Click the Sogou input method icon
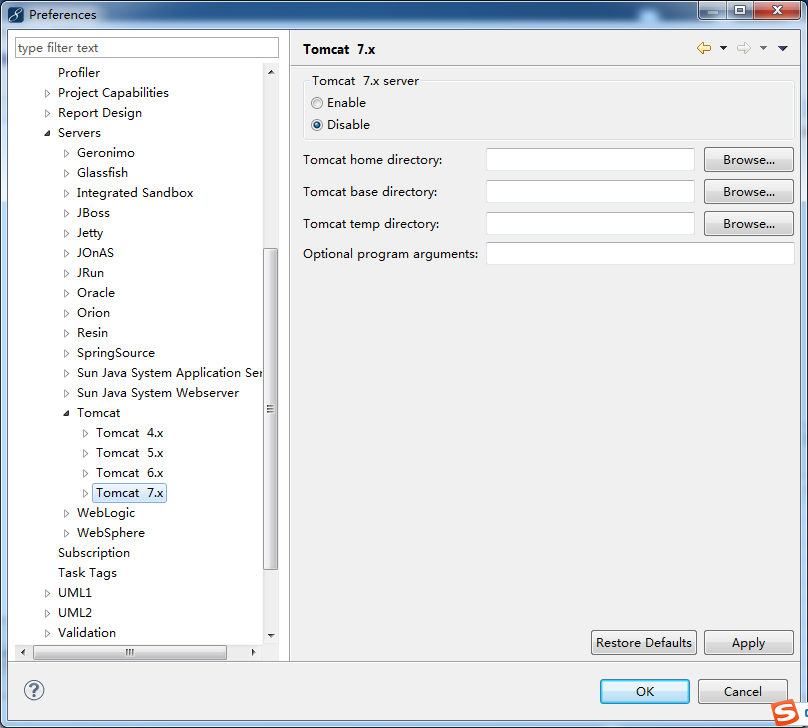 coord(785,713)
